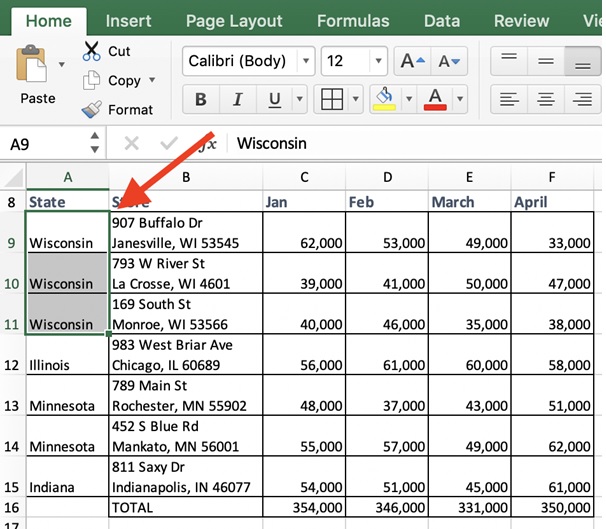Click the March header cell

[470, 201]
